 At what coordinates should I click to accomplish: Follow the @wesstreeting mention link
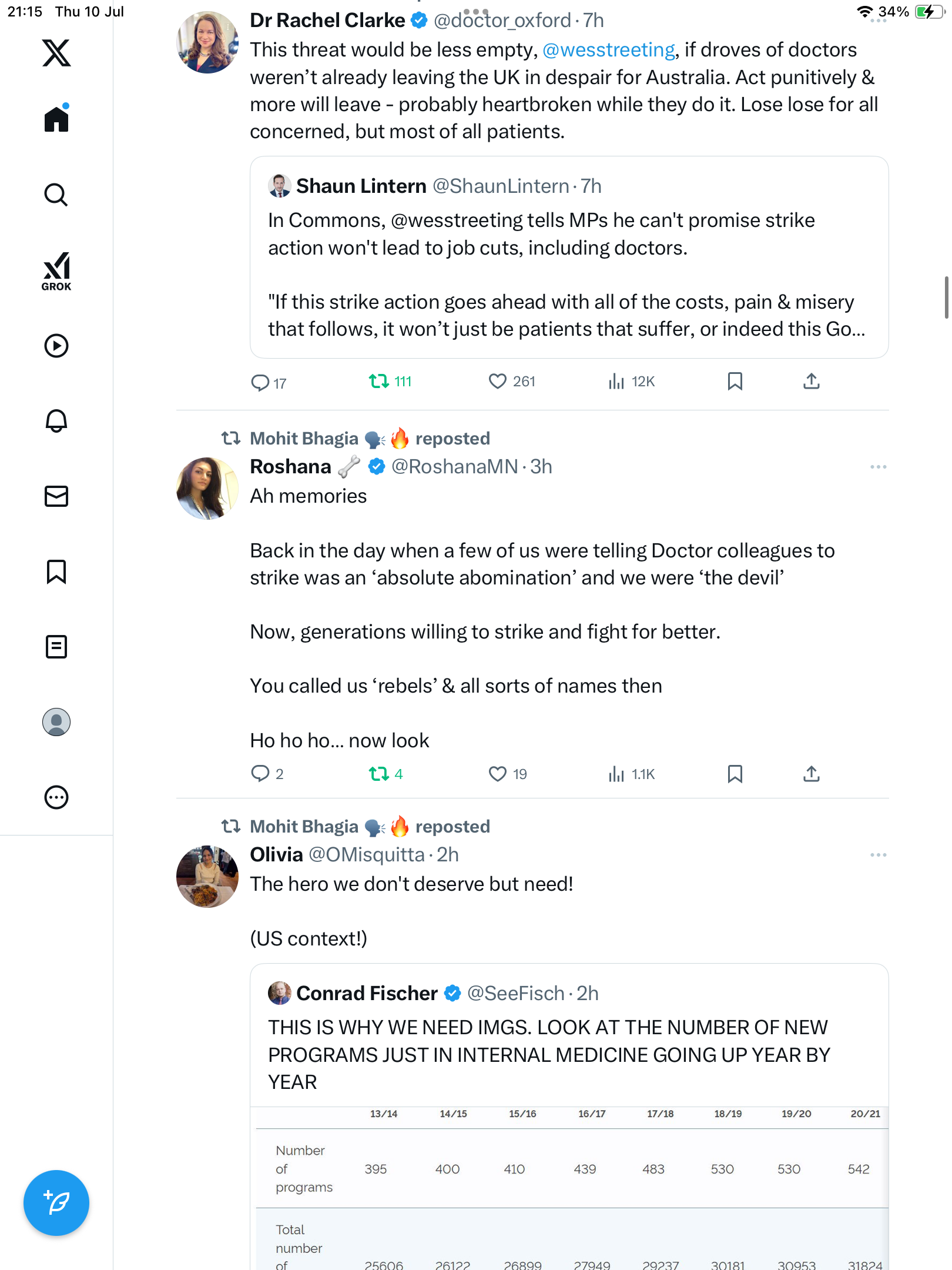pyautogui.click(x=609, y=50)
